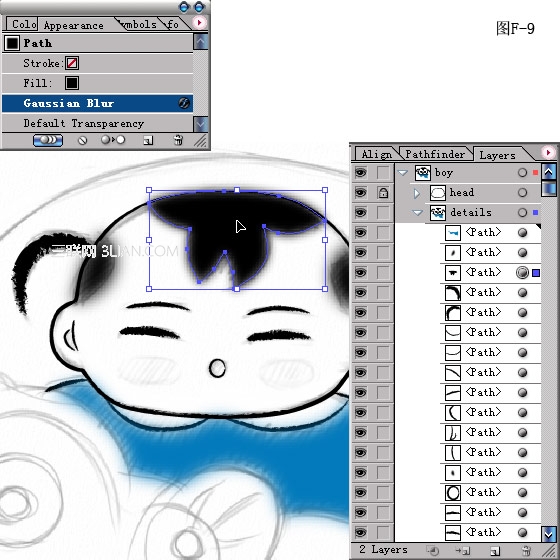Click Layers panel scrollbar thumb
The height and width of the screenshot is (560, 560).
(548, 188)
